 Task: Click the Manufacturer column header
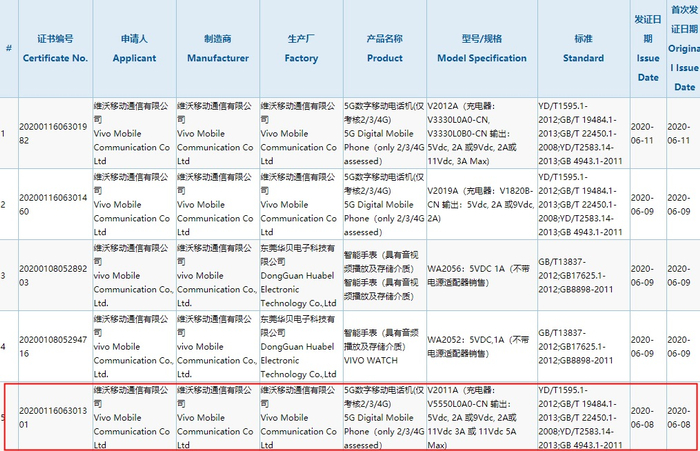(x=218, y=48)
